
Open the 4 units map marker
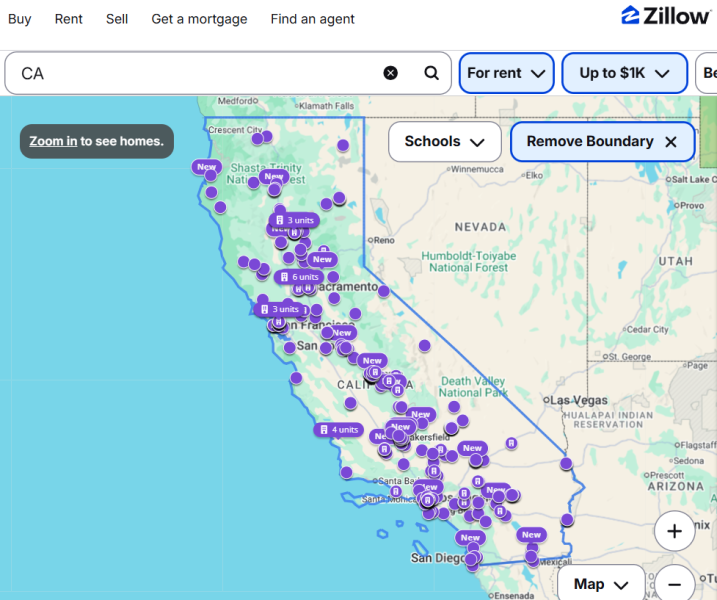coord(339,430)
